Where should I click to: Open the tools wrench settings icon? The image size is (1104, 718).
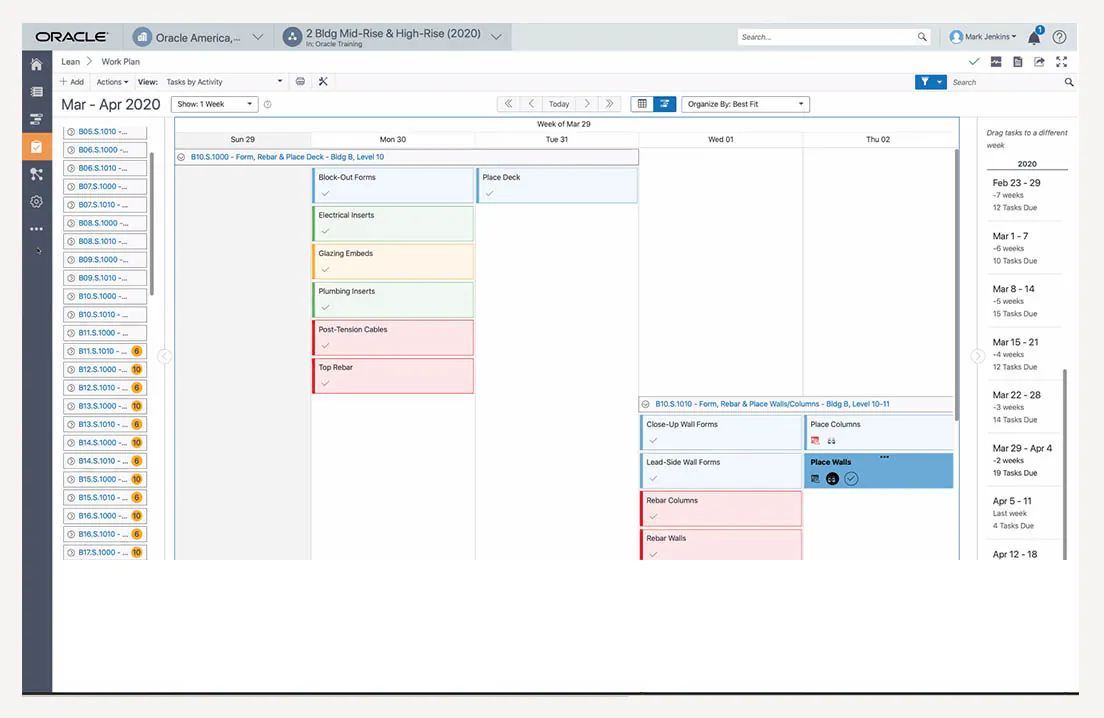(323, 82)
